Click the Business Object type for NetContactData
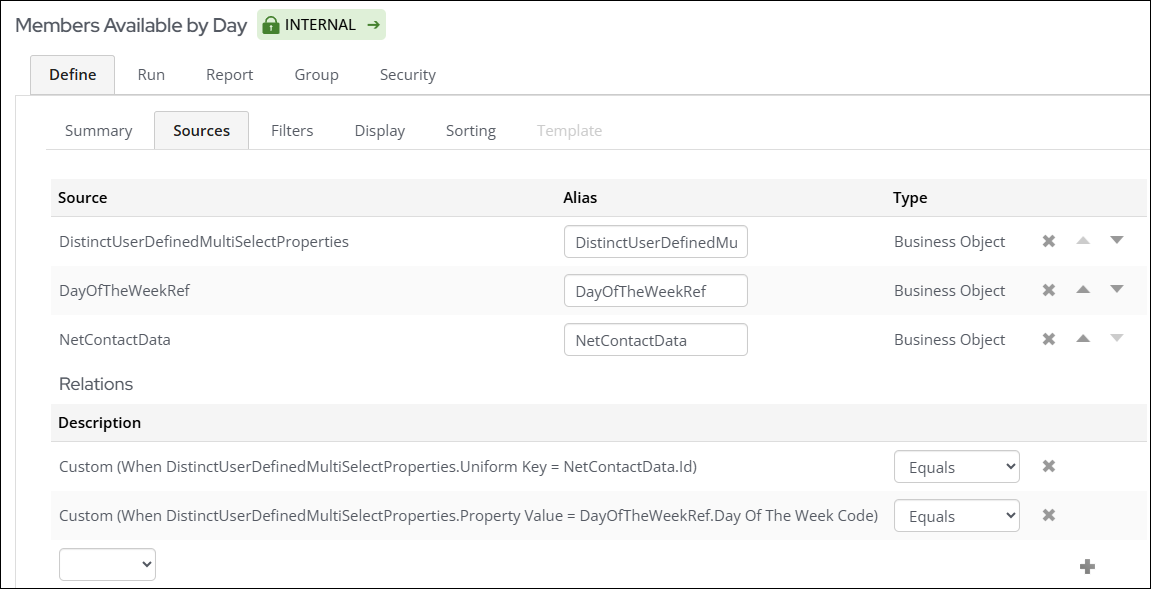1151x589 pixels. click(949, 340)
